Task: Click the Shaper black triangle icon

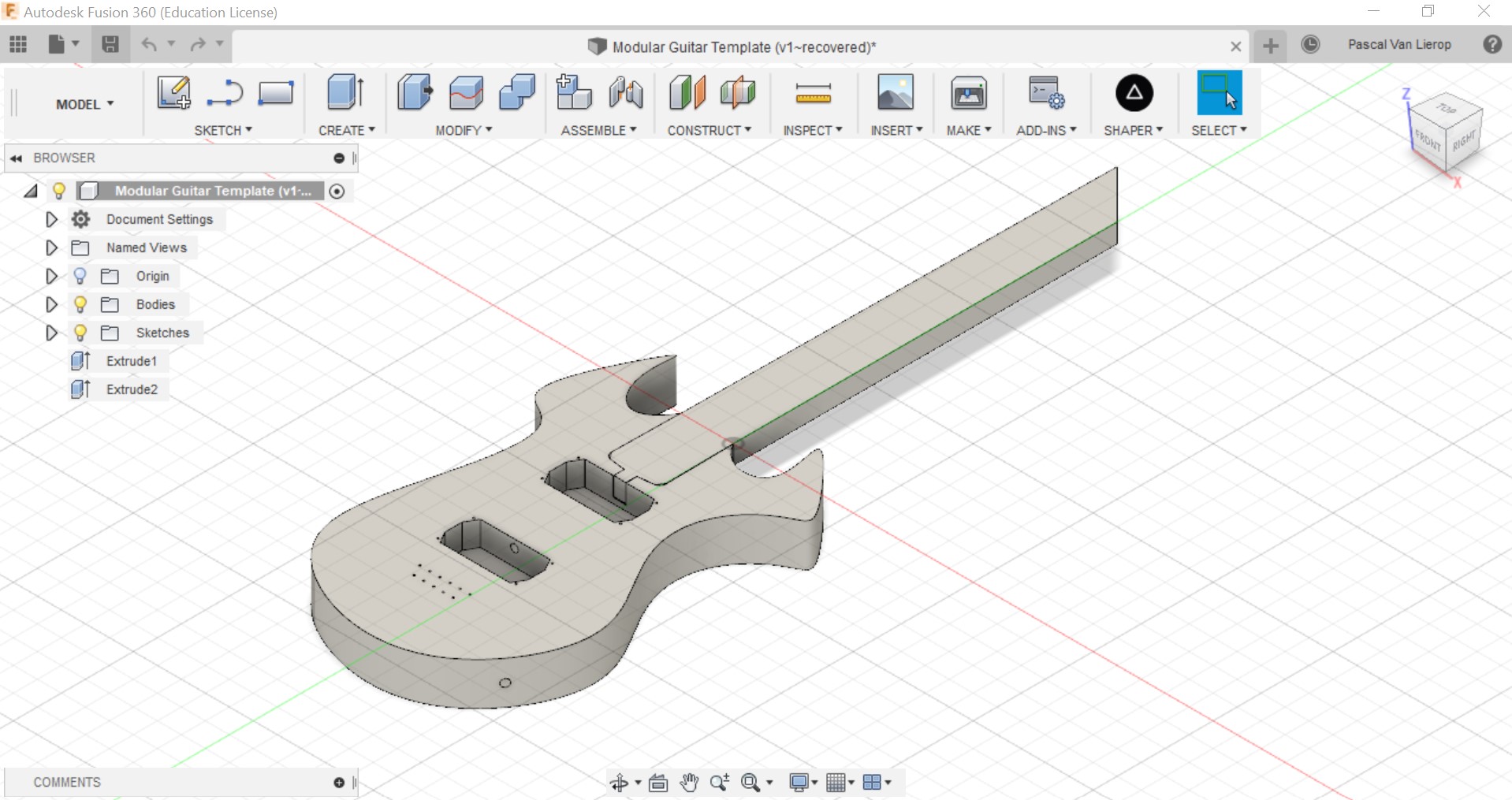Action: (1134, 93)
